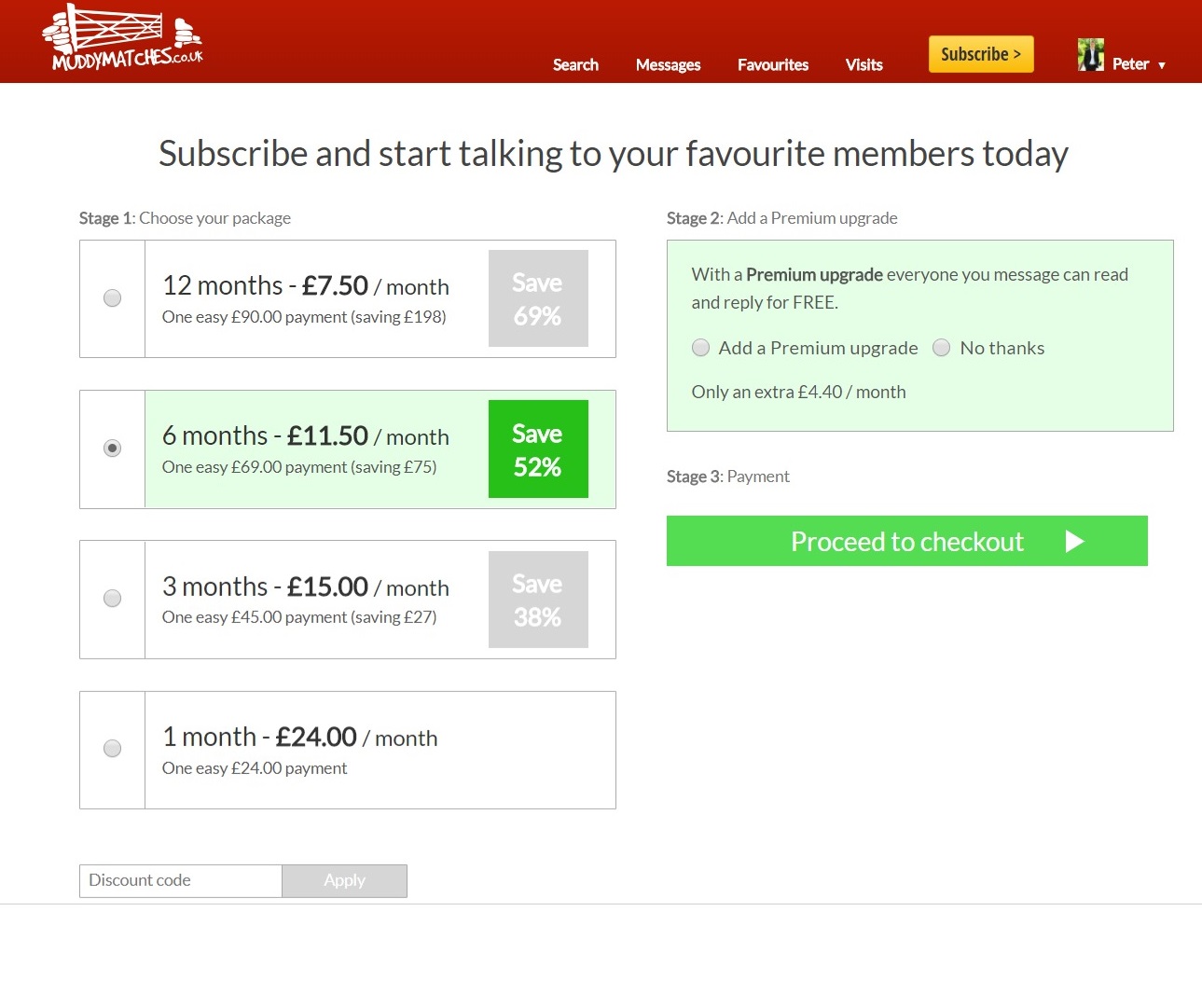Click the green Save 52% badge
This screenshot has height=1008, width=1202.
click(538, 449)
